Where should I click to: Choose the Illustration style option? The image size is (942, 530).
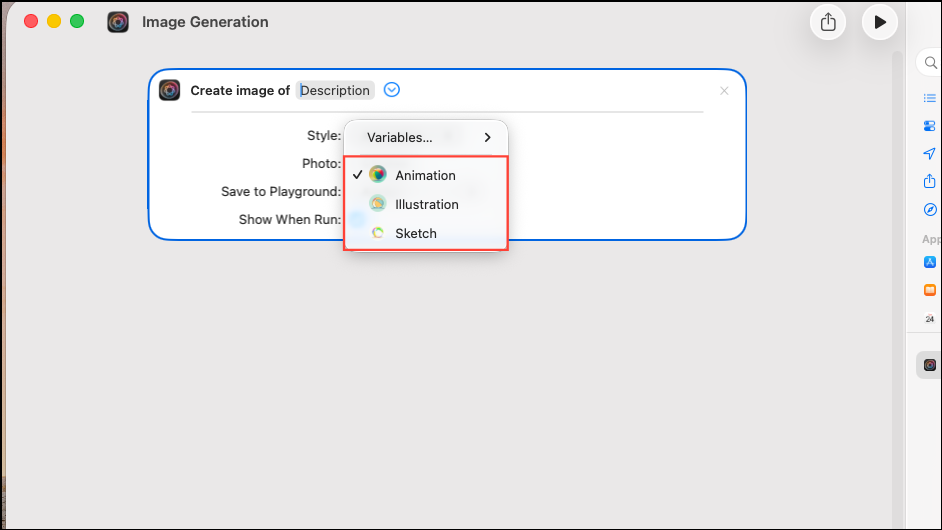(x=426, y=204)
